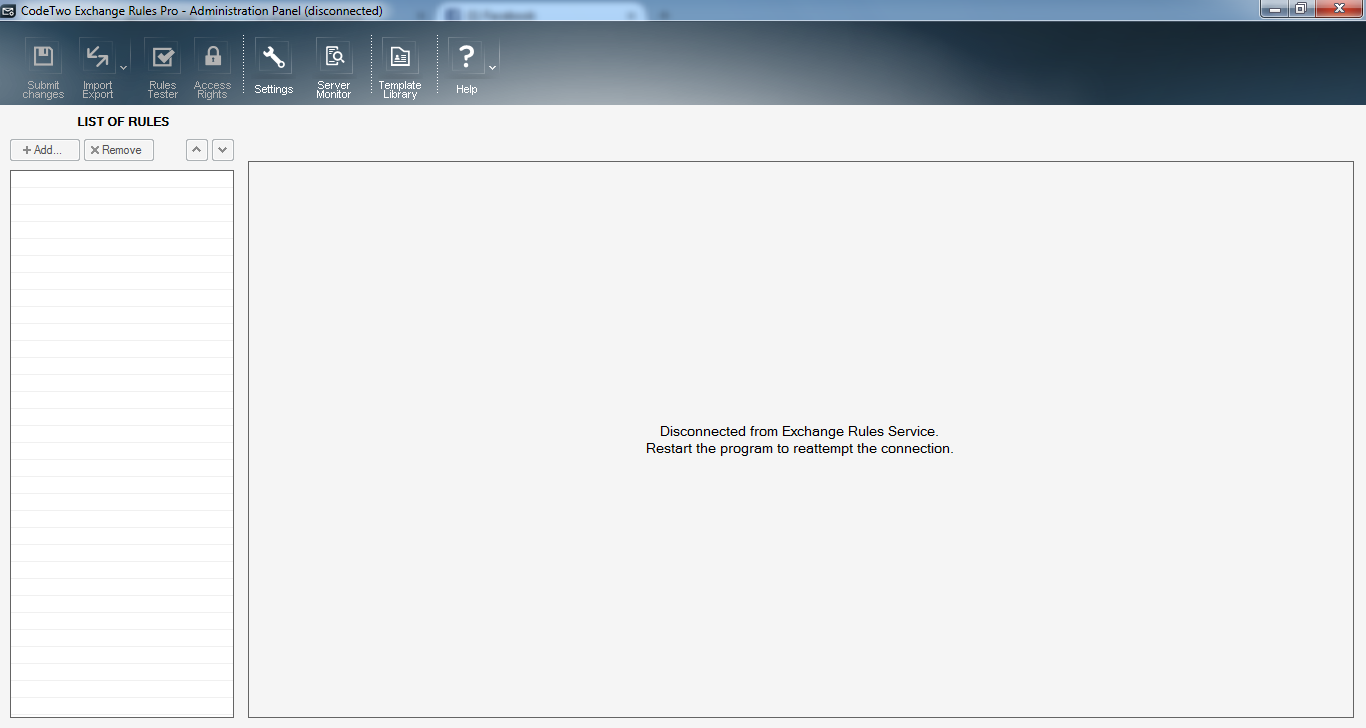Click the Add... rule button
This screenshot has width=1366, height=728.
pos(45,150)
